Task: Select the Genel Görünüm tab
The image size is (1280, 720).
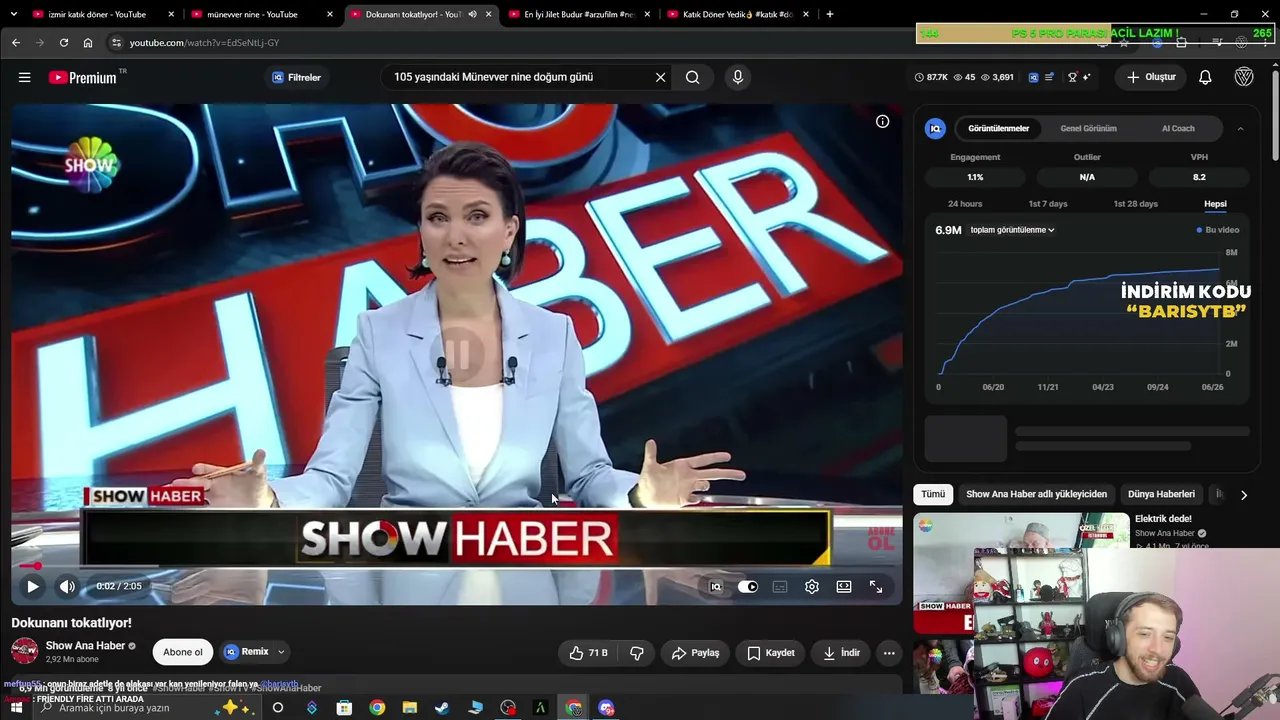Action: click(x=1088, y=128)
